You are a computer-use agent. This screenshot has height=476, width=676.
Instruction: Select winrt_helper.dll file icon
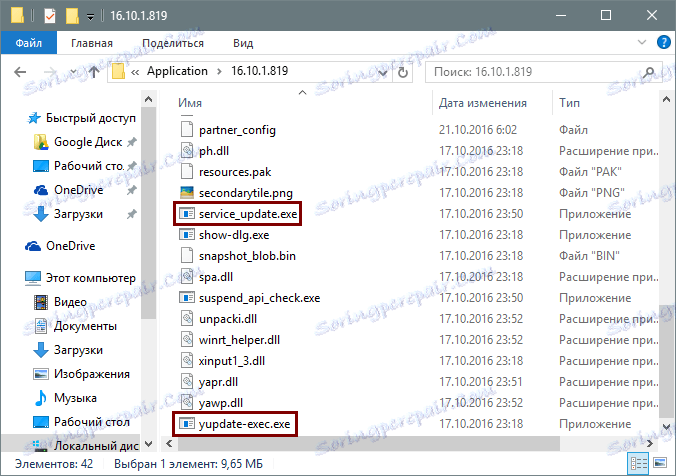click(187, 340)
